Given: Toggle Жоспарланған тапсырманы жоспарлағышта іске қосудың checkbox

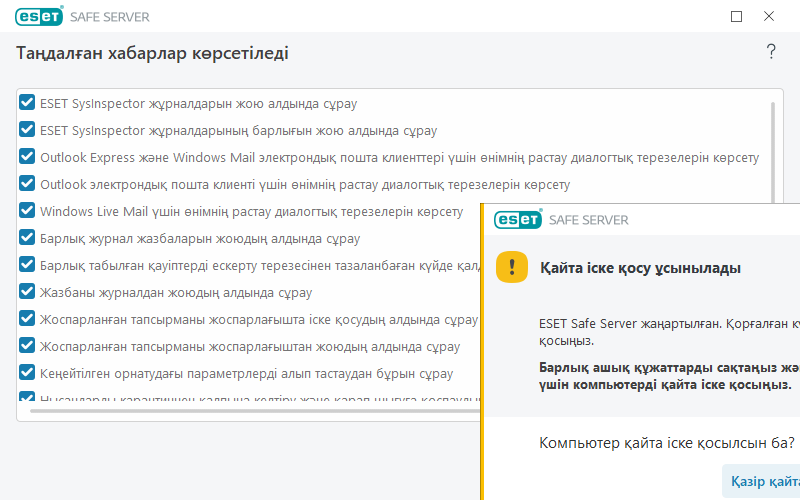Looking at the screenshot, I should click(27, 318).
